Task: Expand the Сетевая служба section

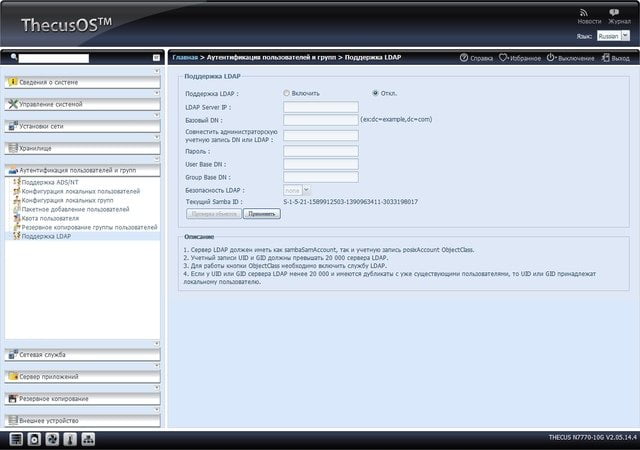Action: tap(82, 354)
